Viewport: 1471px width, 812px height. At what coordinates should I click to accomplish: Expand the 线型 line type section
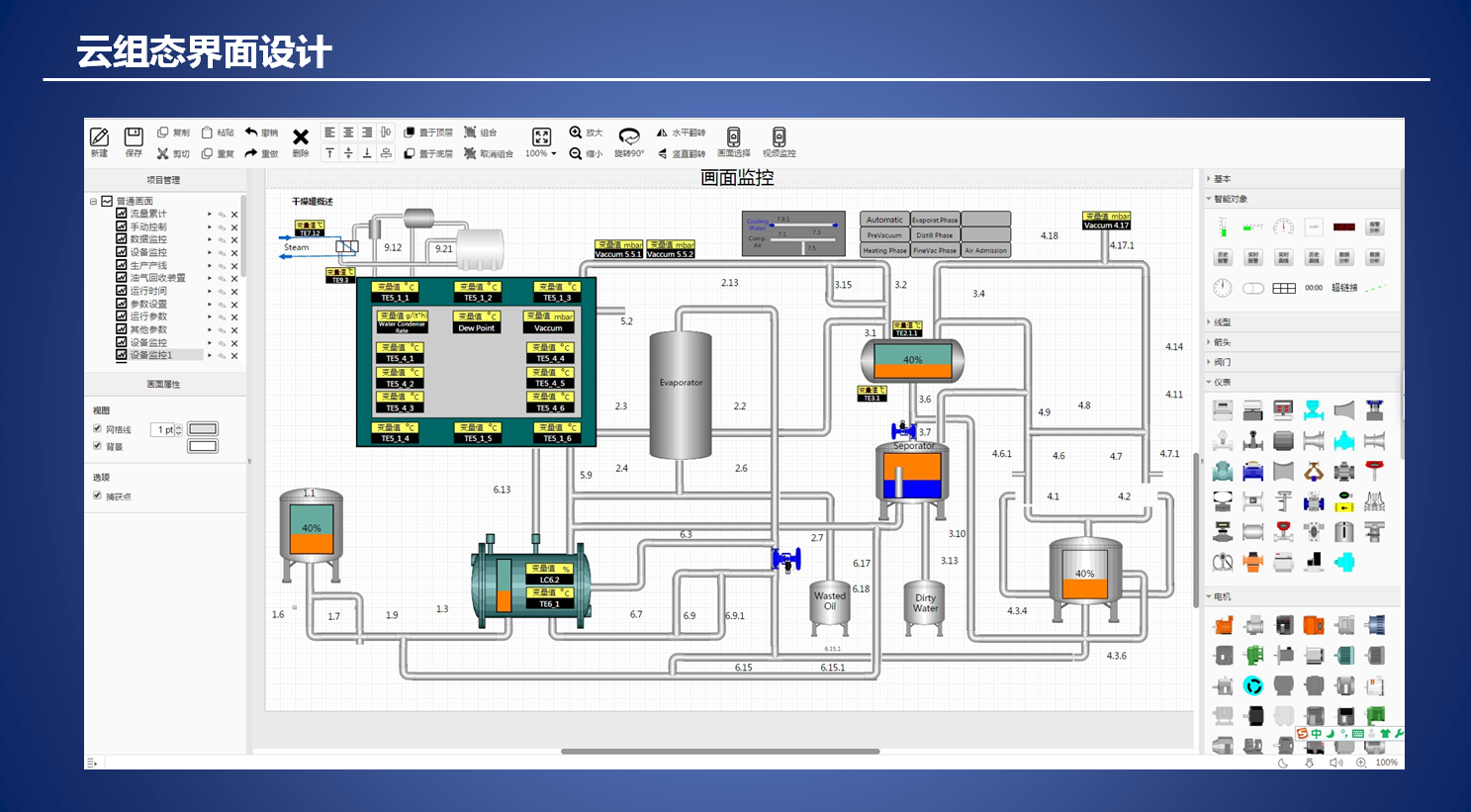click(x=1223, y=322)
